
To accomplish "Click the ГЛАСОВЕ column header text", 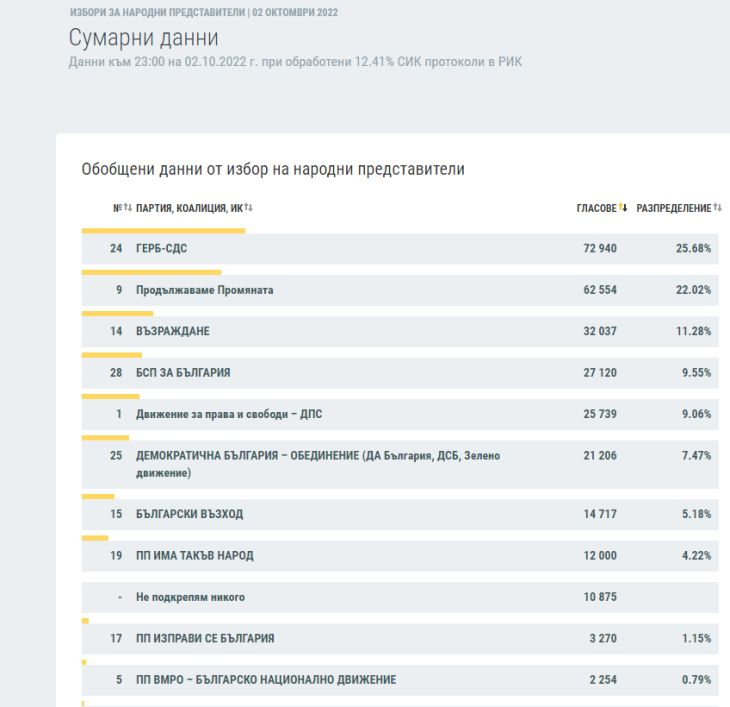I will [x=597, y=208].
